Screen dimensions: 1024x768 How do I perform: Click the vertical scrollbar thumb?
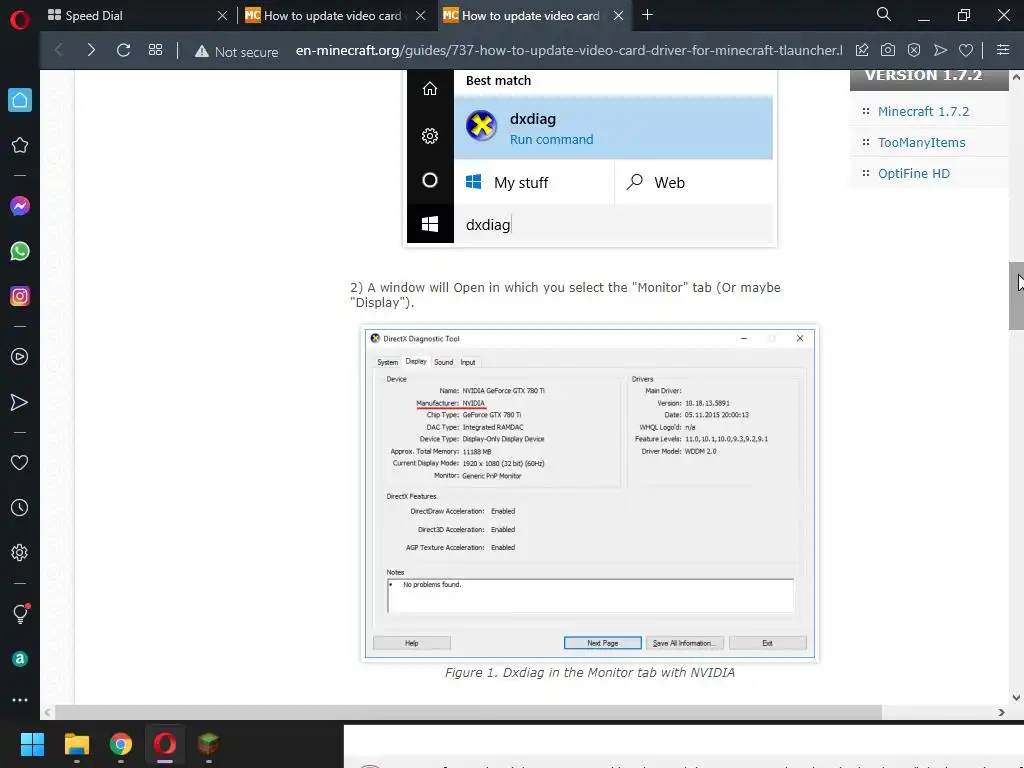coord(1016,296)
